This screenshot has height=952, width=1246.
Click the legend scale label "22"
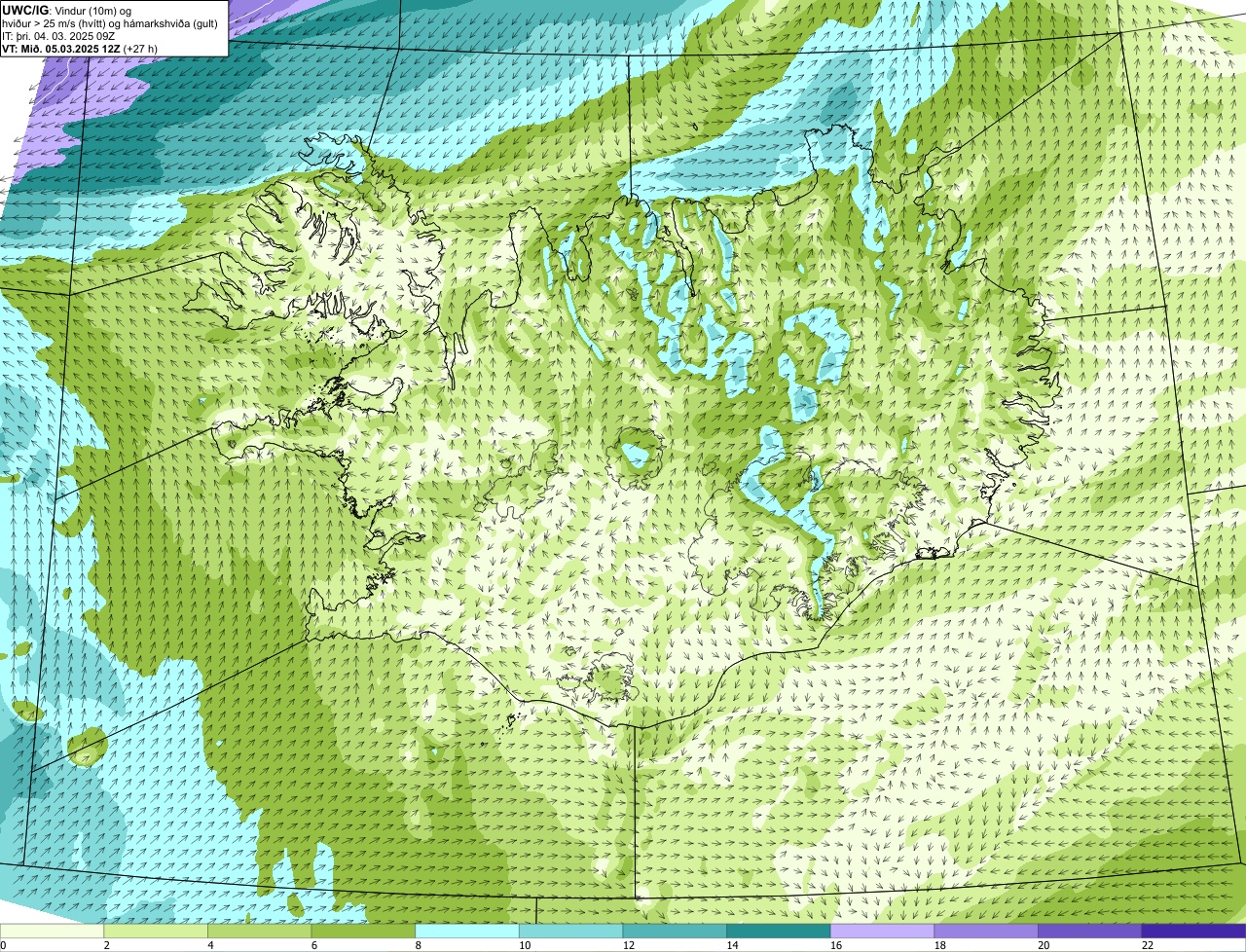click(x=1148, y=945)
